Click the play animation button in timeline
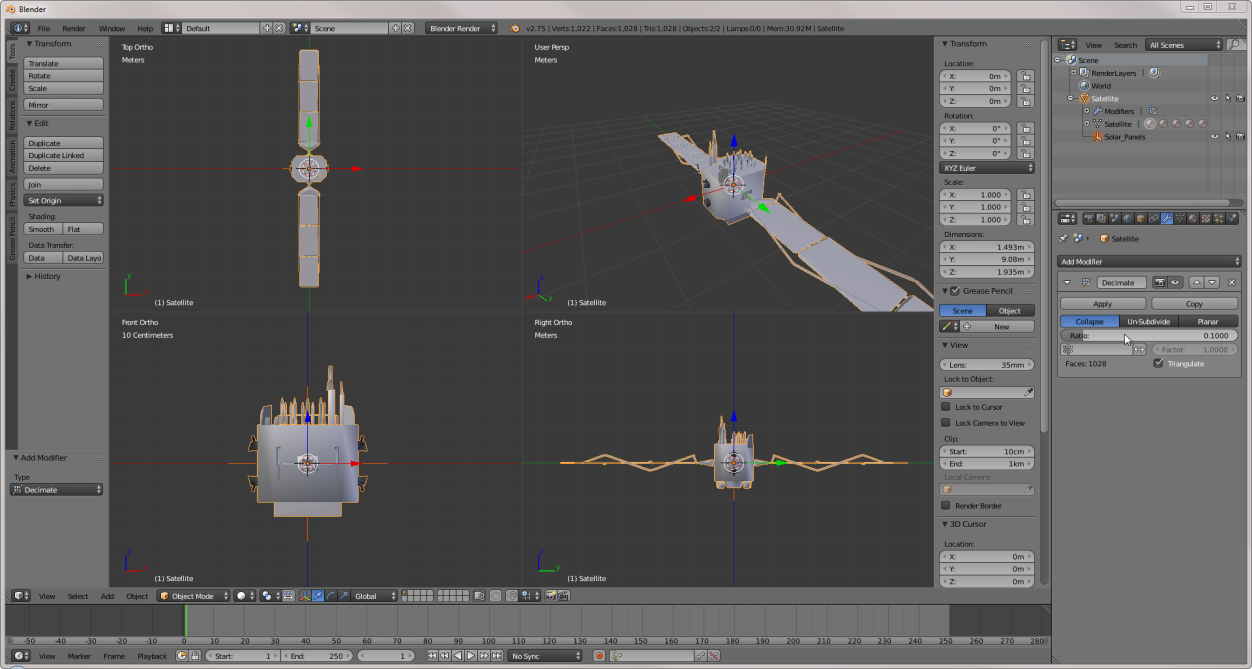The width and height of the screenshot is (1252, 669). tap(471, 656)
